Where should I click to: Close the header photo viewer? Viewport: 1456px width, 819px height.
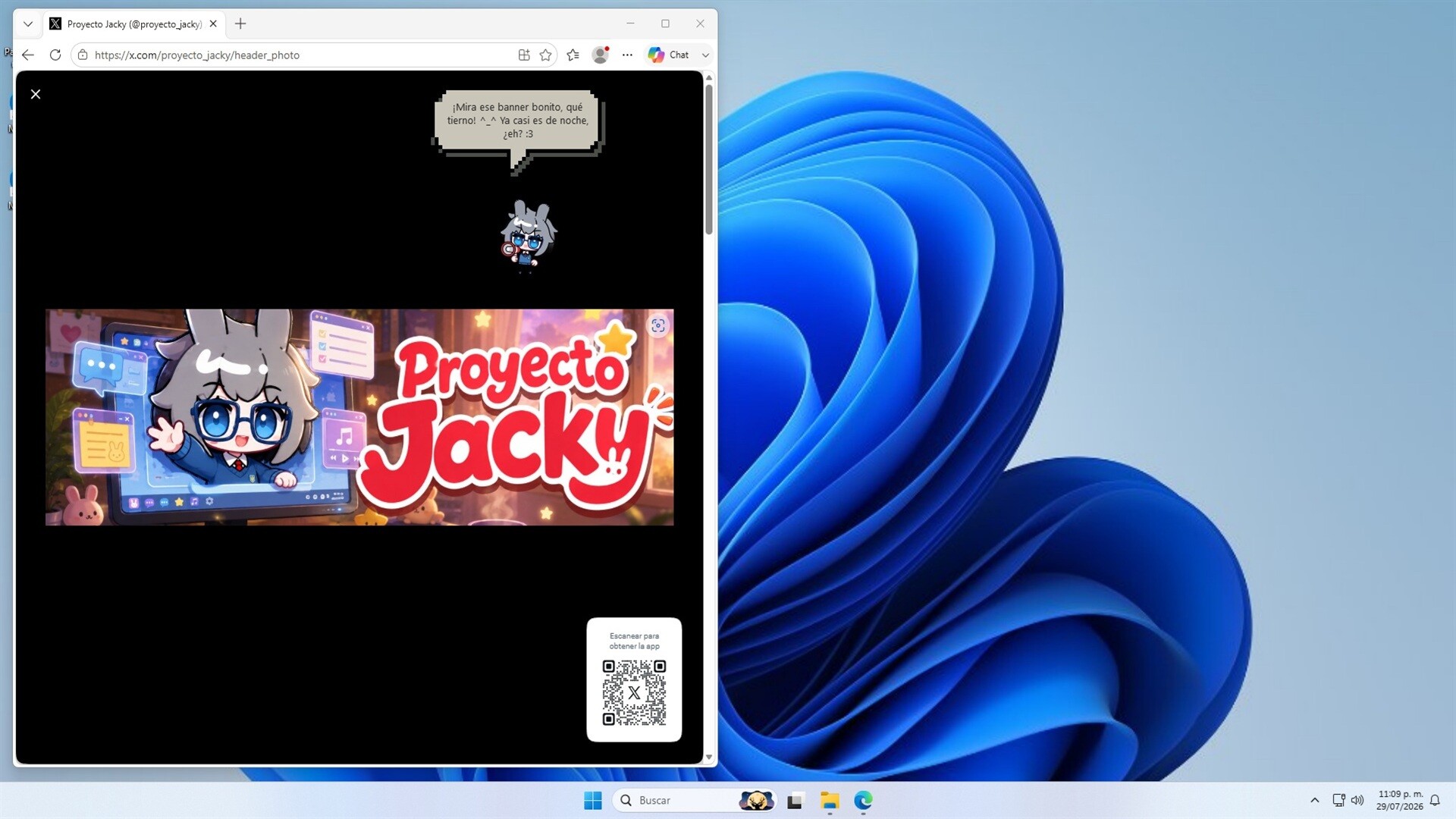point(36,94)
